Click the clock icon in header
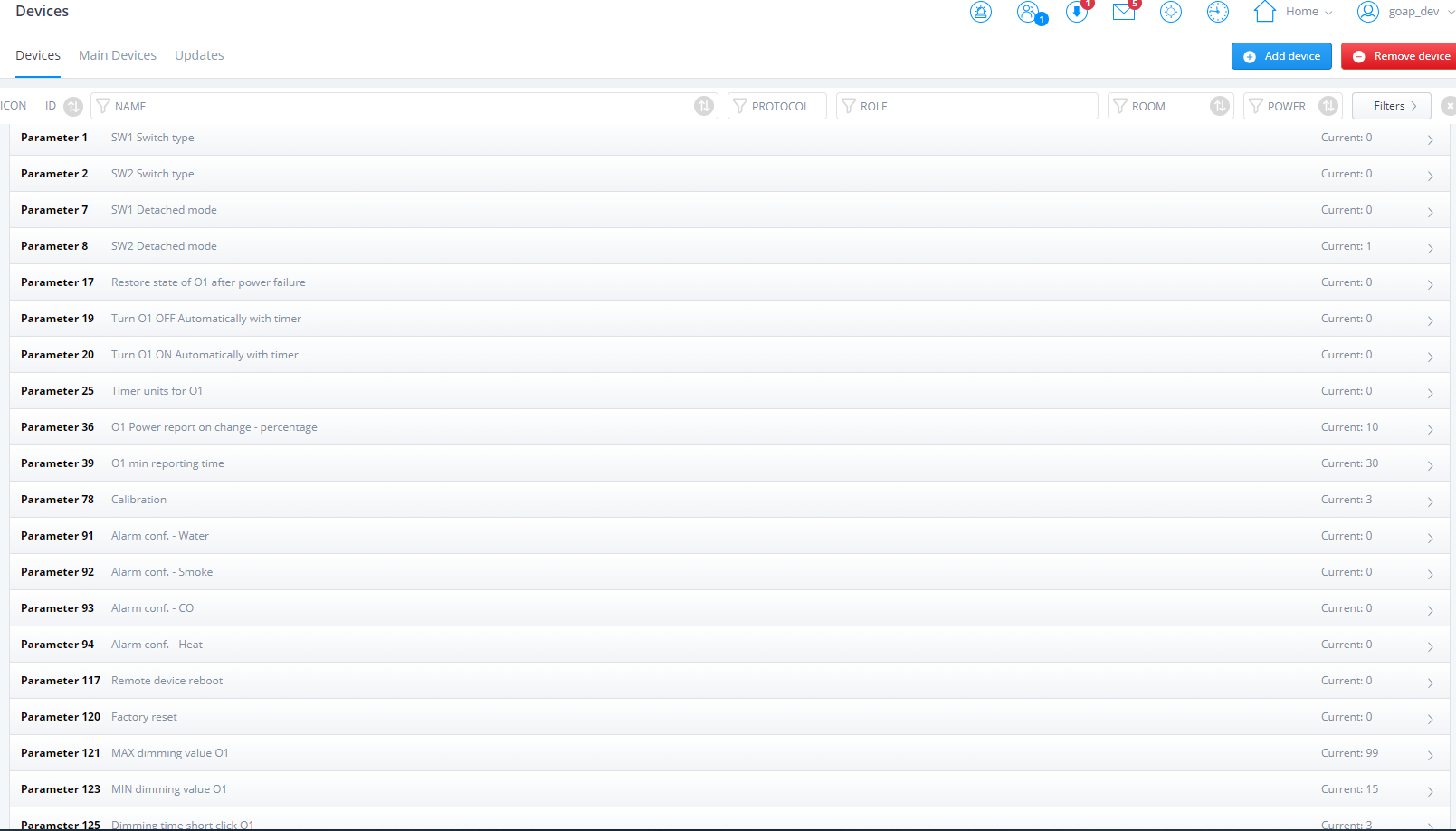 click(x=1218, y=12)
